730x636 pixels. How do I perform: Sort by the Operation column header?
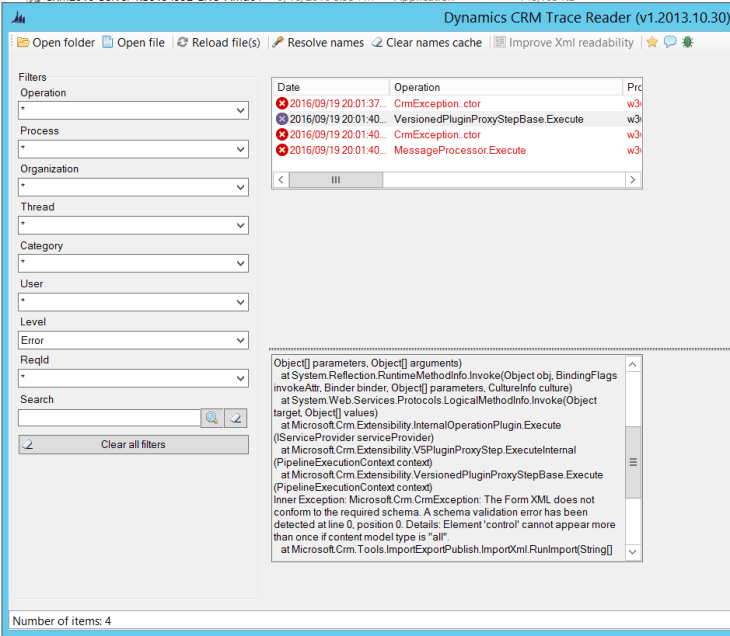[x=504, y=88]
